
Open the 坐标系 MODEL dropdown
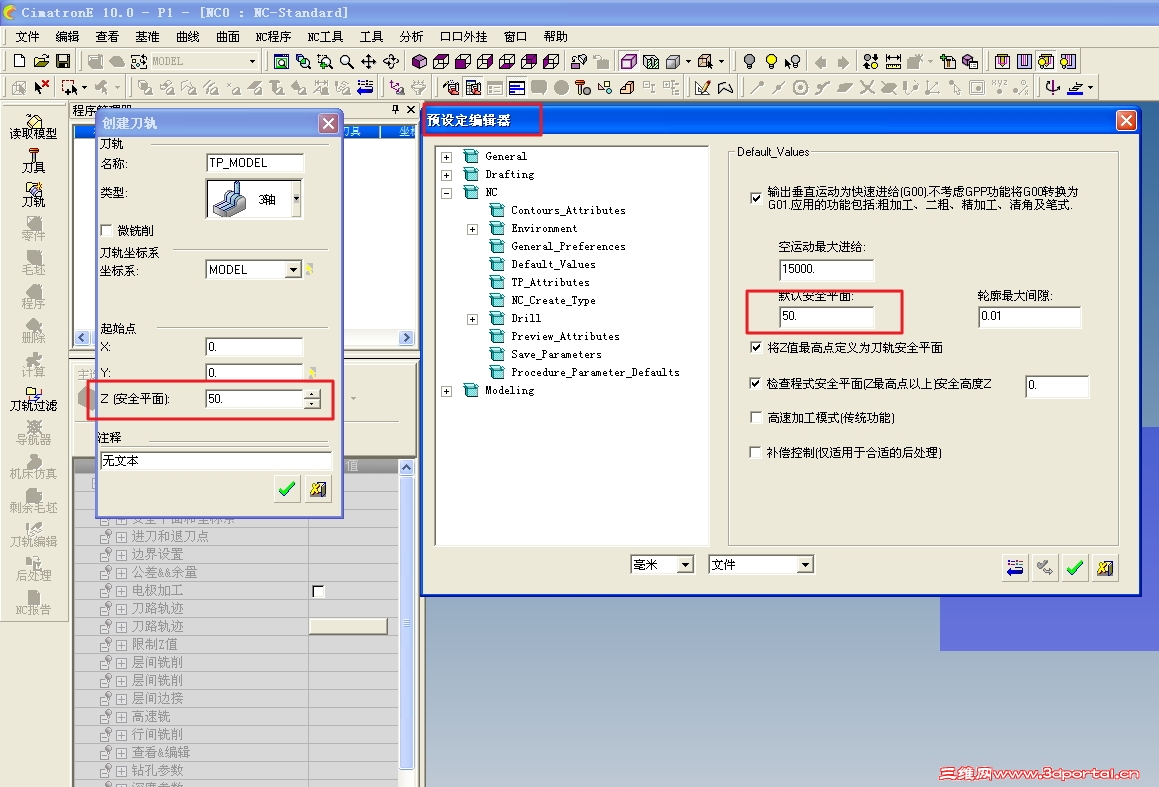293,270
